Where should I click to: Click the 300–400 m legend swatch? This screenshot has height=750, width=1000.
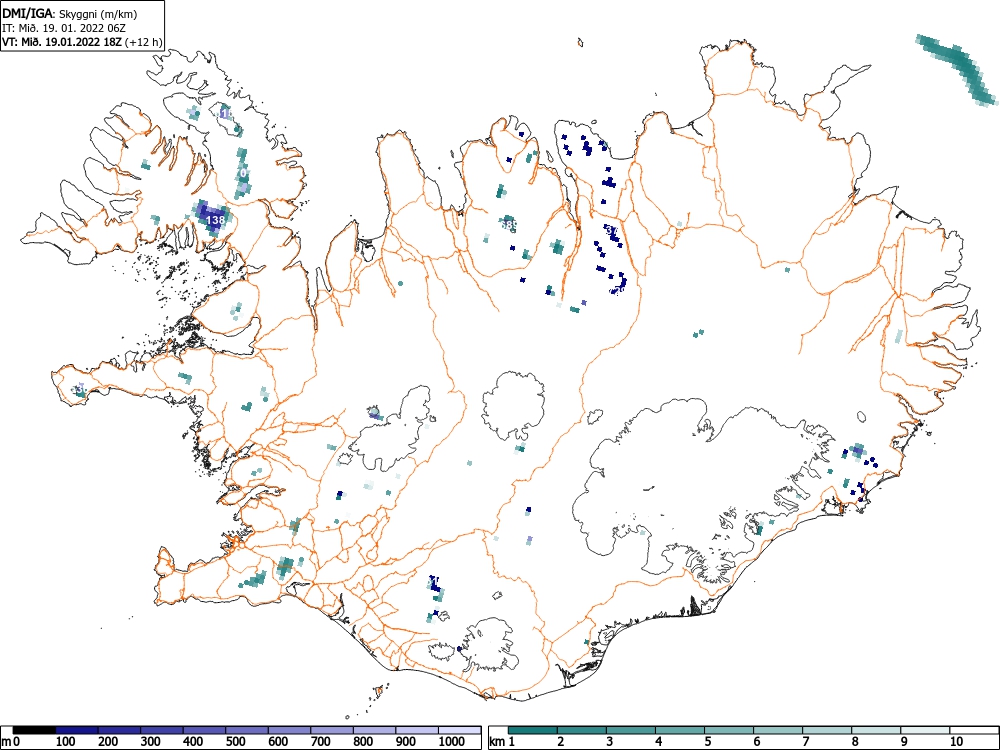click(x=162, y=730)
